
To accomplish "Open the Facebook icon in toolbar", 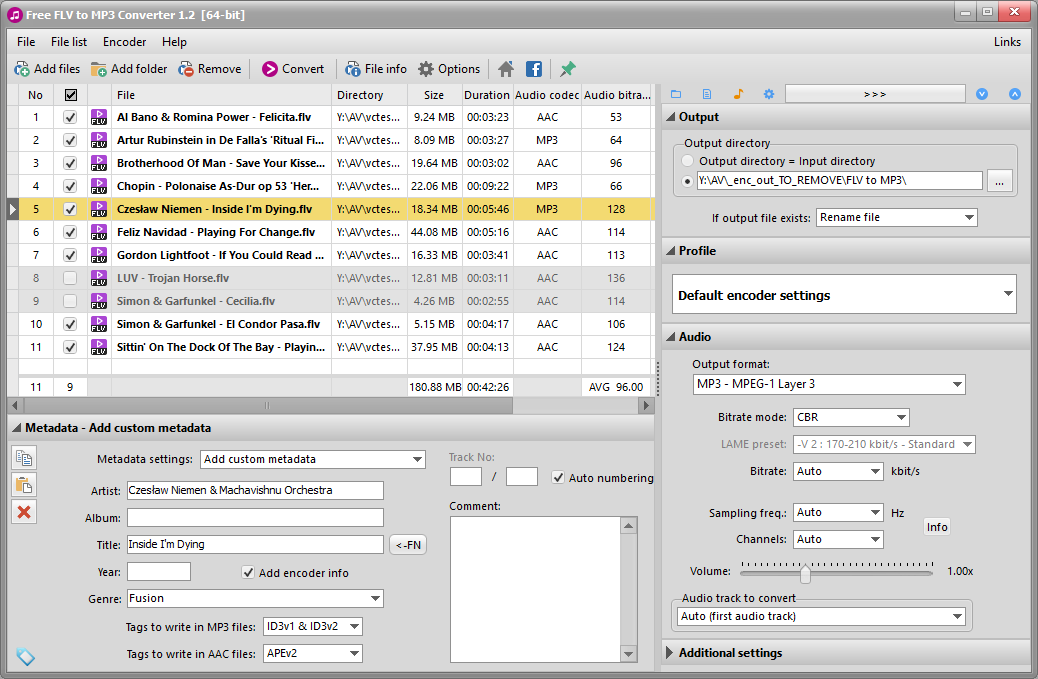I will tap(534, 69).
